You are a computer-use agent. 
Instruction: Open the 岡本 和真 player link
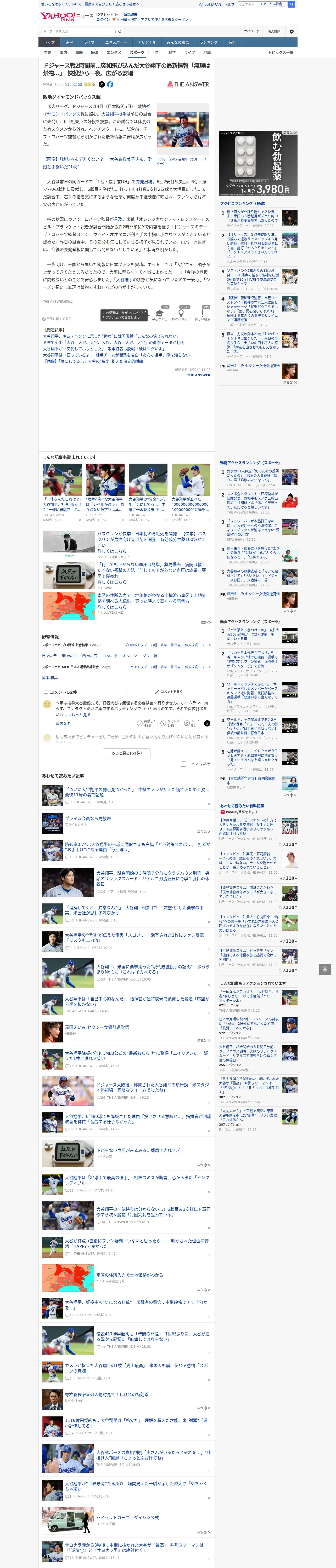(x=50, y=677)
